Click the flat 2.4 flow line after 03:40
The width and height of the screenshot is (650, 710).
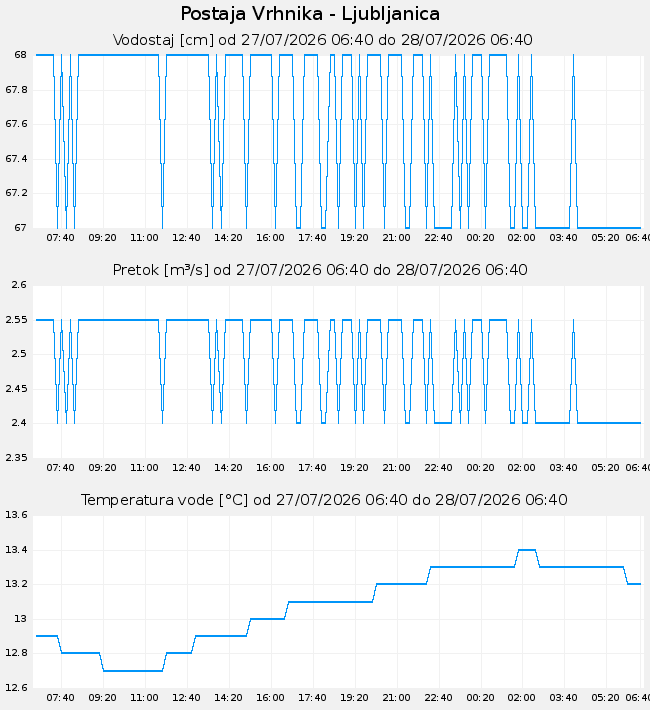[609, 423]
